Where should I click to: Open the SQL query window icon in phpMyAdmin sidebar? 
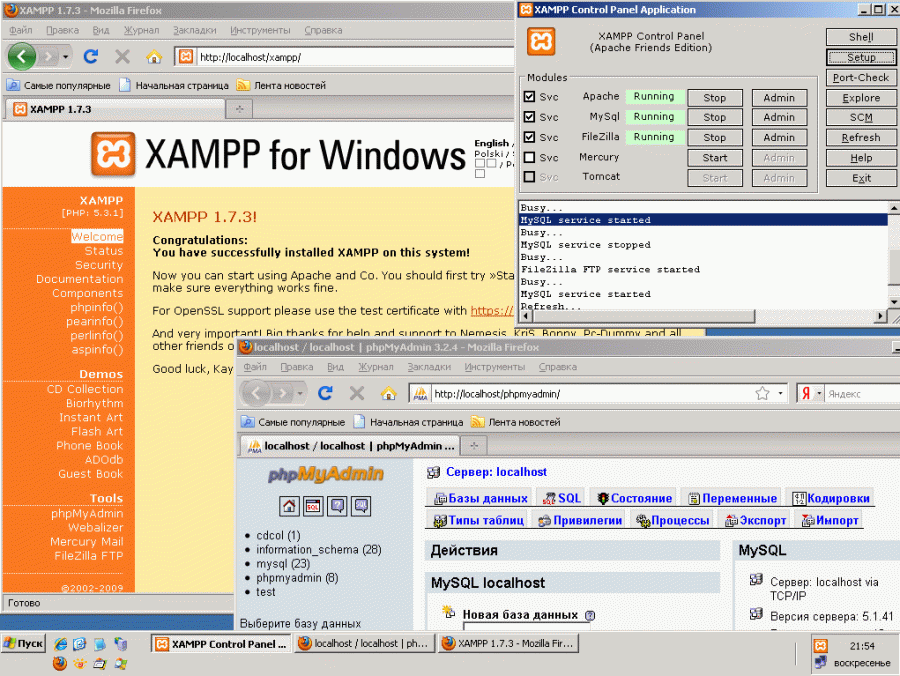pos(313,506)
